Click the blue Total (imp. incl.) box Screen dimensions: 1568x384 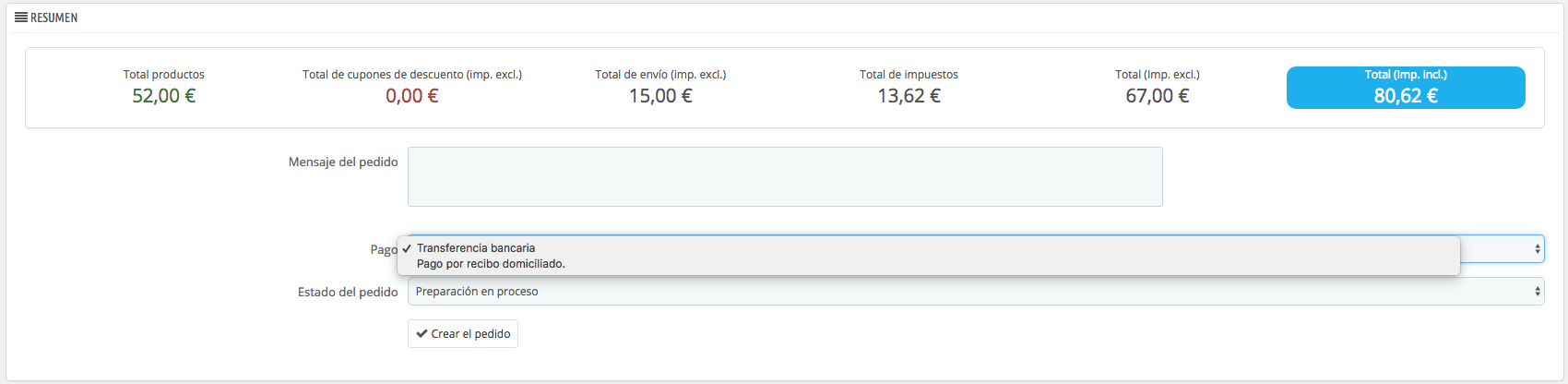[x=1405, y=88]
